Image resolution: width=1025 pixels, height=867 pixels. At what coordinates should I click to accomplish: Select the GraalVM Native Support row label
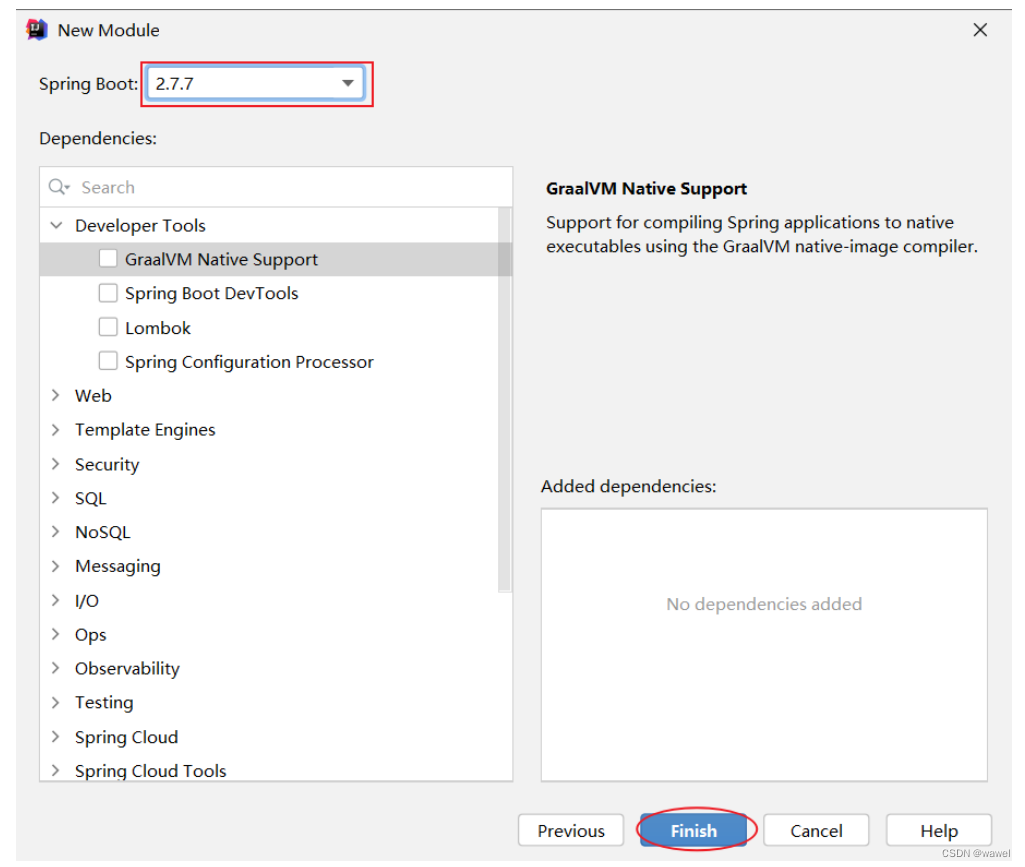tap(221, 259)
